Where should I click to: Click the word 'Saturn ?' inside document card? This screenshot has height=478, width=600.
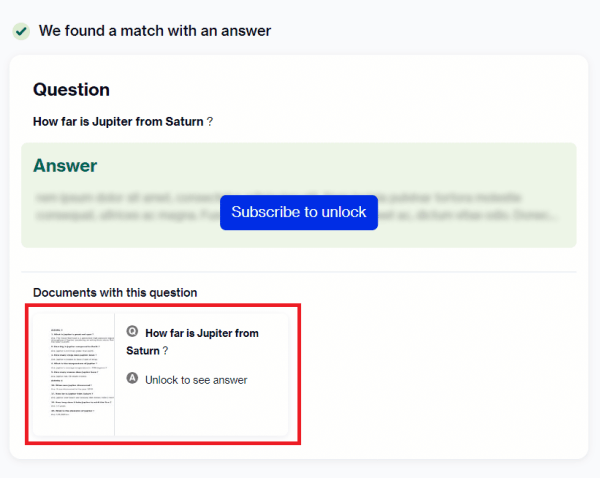tap(147, 351)
